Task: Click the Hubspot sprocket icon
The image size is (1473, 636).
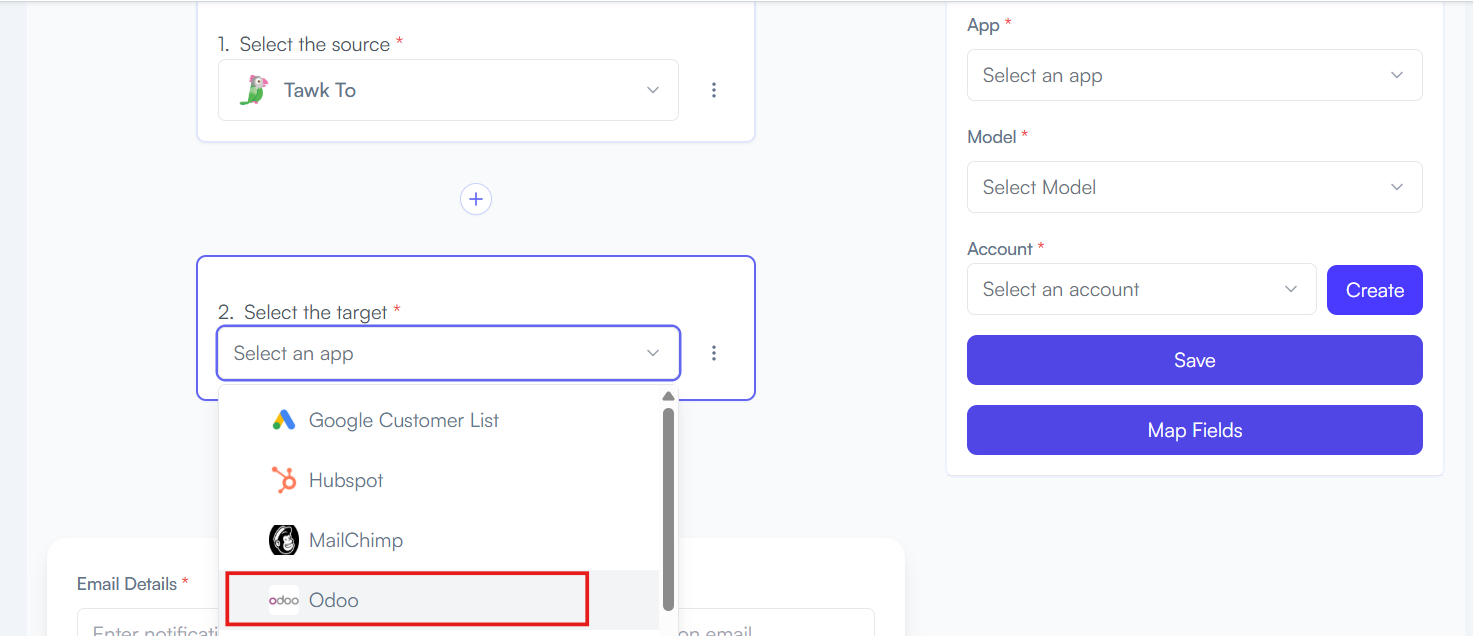Action: (x=284, y=480)
